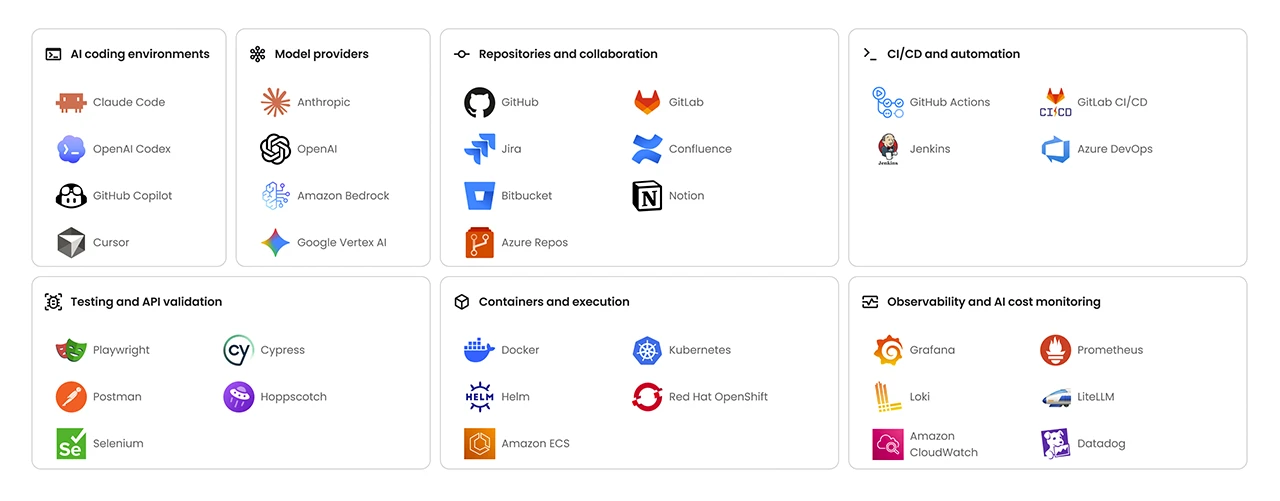Click the Azure DevOps label
This screenshot has width=1280, height=501.
pos(1114,149)
